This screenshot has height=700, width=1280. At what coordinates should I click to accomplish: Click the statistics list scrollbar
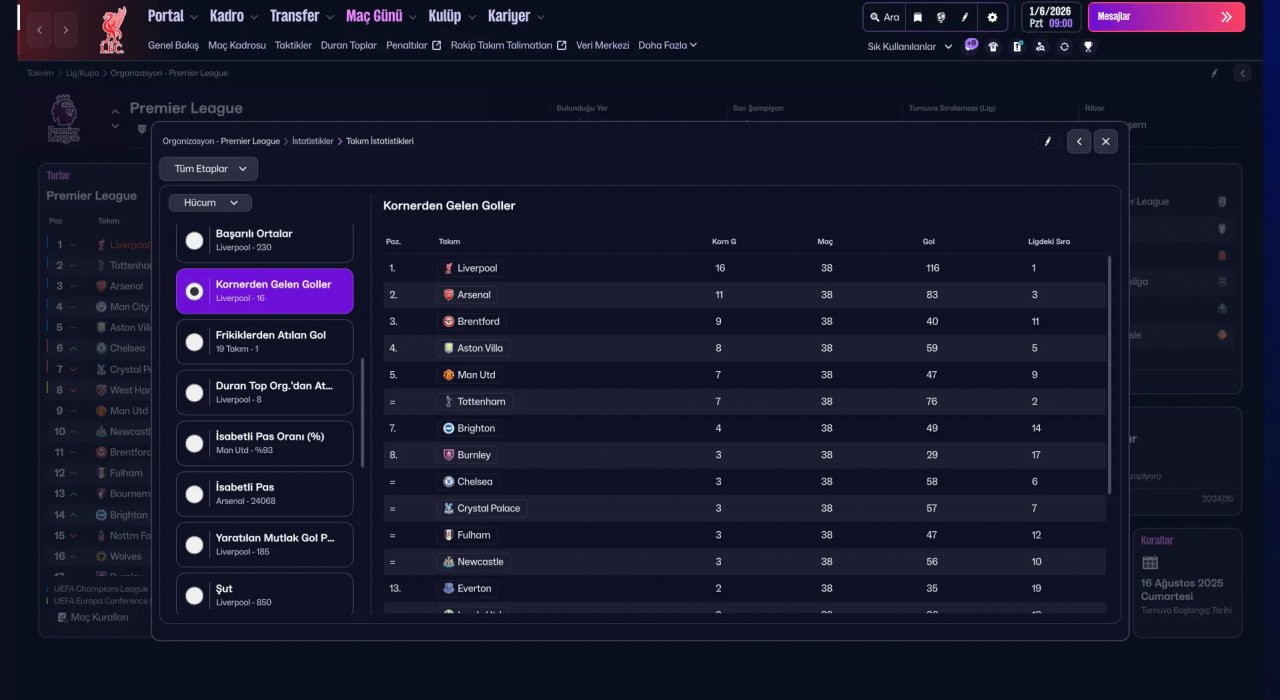(363, 413)
